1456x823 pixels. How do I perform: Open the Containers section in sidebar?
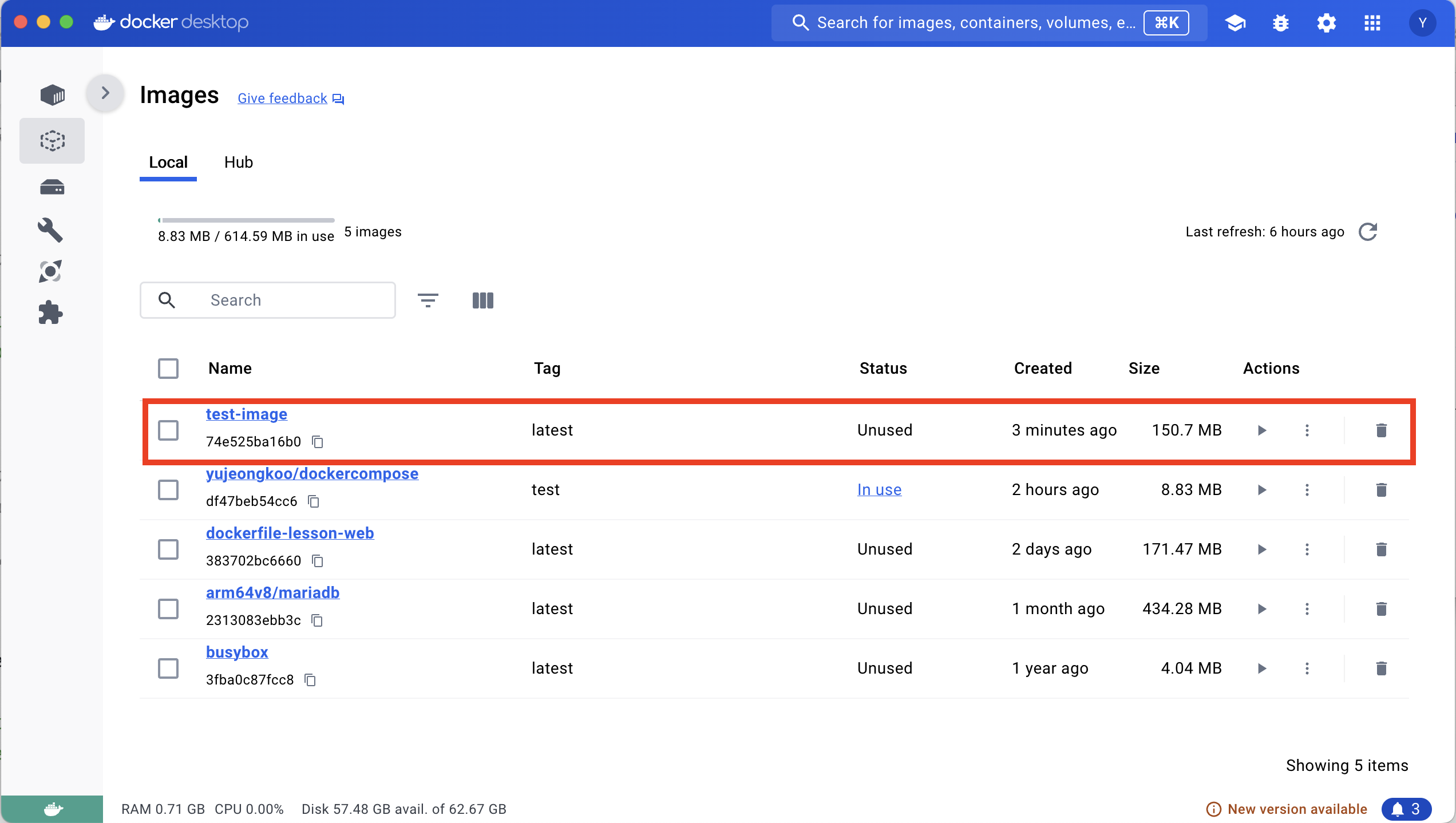[x=52, y=94]
